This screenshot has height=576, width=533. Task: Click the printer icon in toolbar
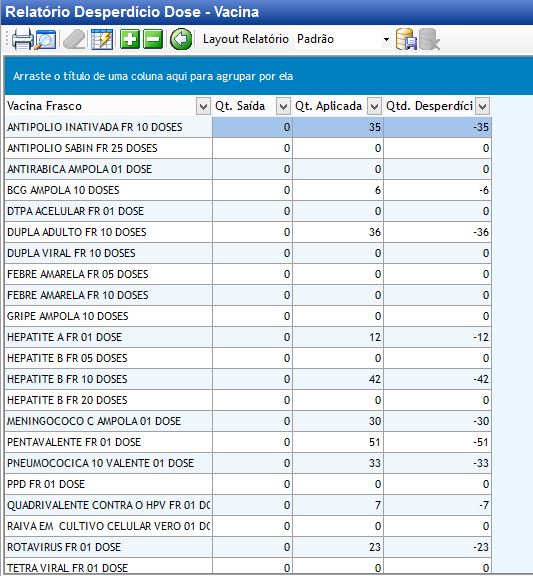tap(23, 39)
